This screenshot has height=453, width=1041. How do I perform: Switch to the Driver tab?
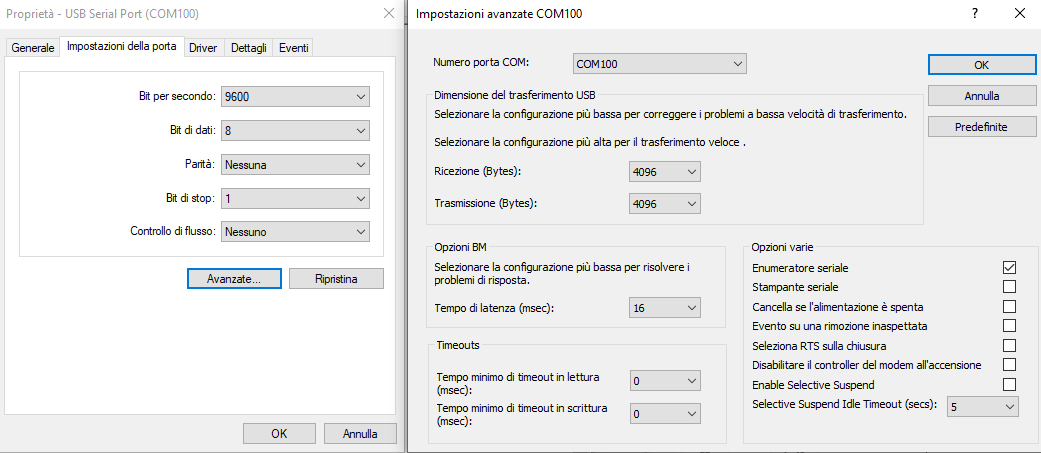pyautogui.click(x=203, y=48)
